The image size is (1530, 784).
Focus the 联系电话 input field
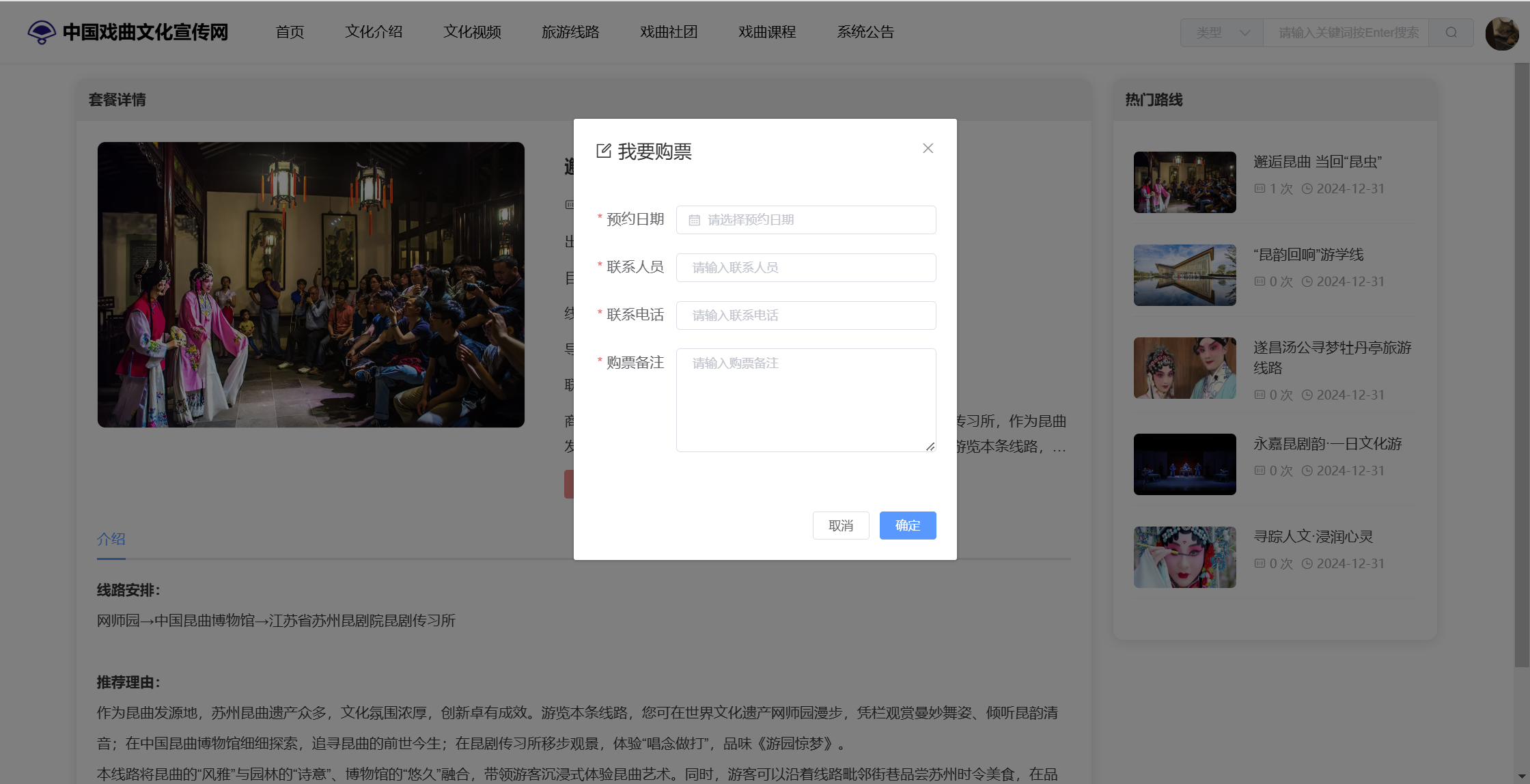(806, 316)
